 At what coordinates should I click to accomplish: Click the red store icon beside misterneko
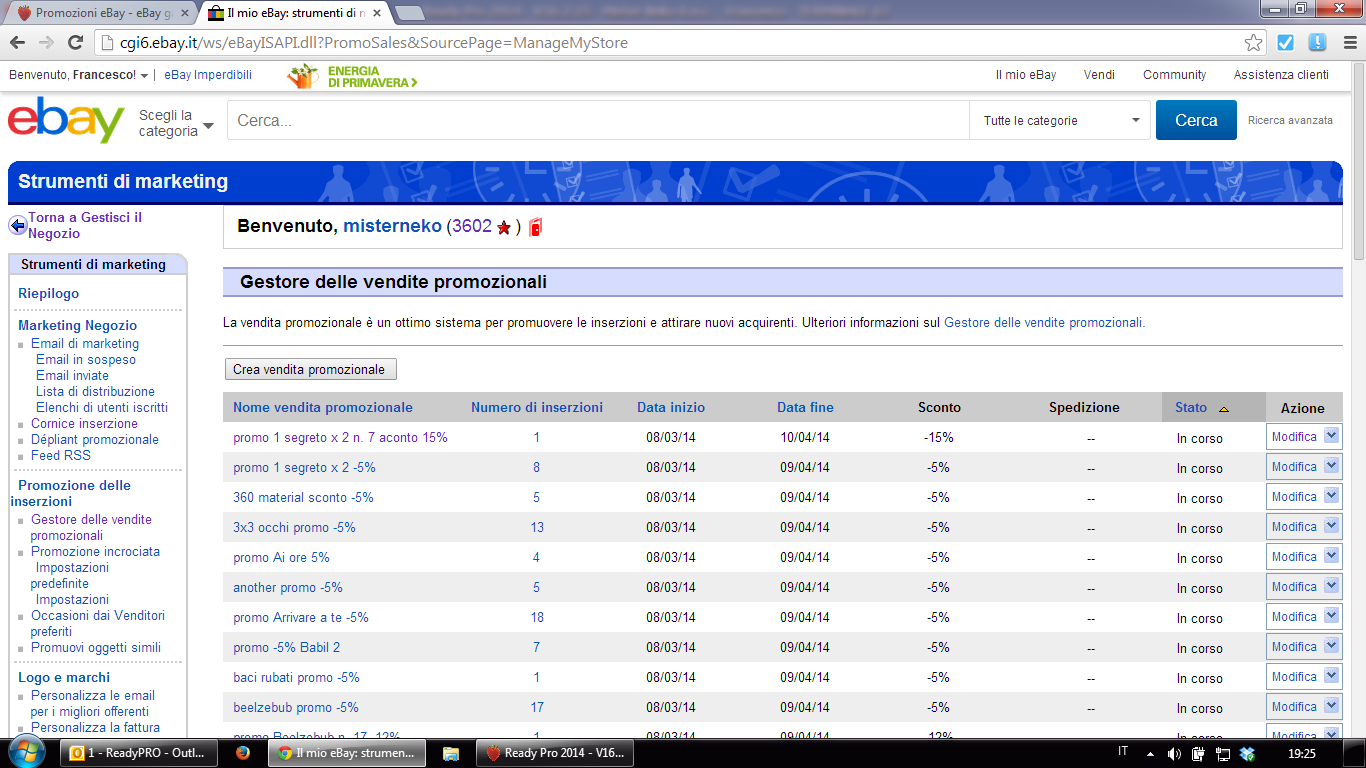tap(535, 227)
